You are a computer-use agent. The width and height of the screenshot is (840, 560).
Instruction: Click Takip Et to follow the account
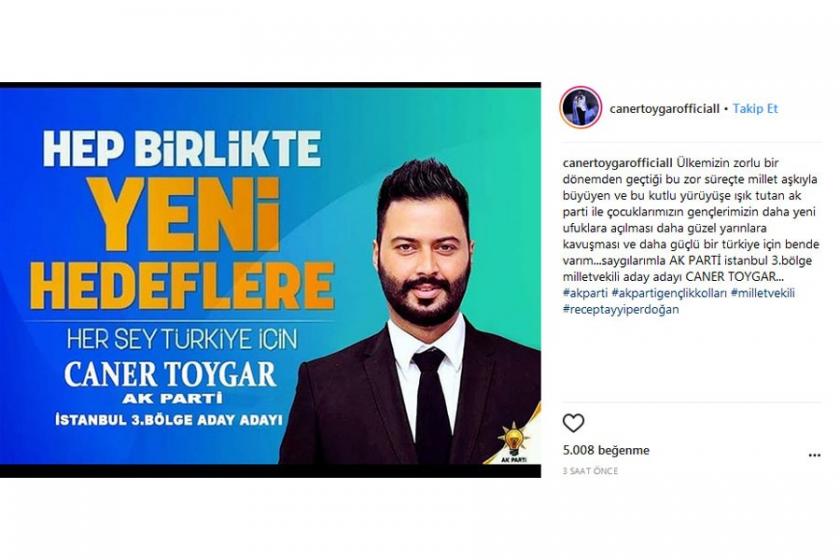coord(755,109)
